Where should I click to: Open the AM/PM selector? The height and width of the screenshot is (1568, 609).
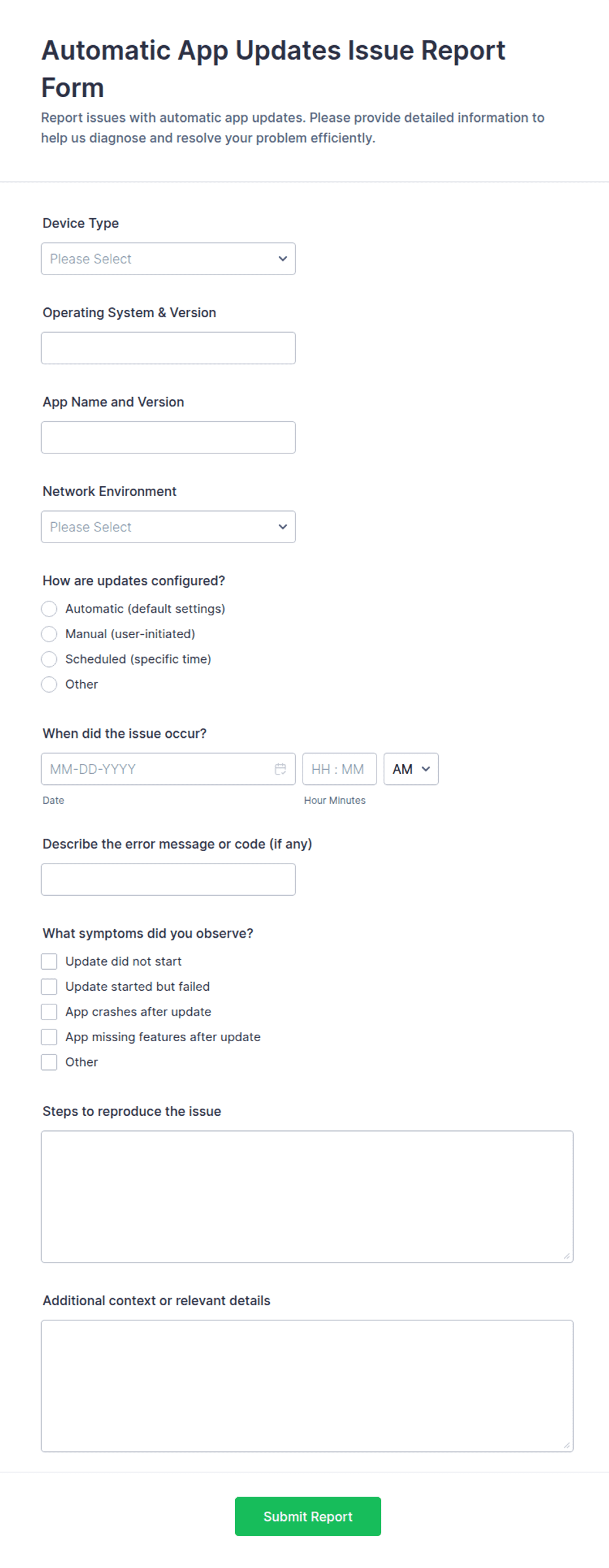pyautogui.click(x=411, y=769)
